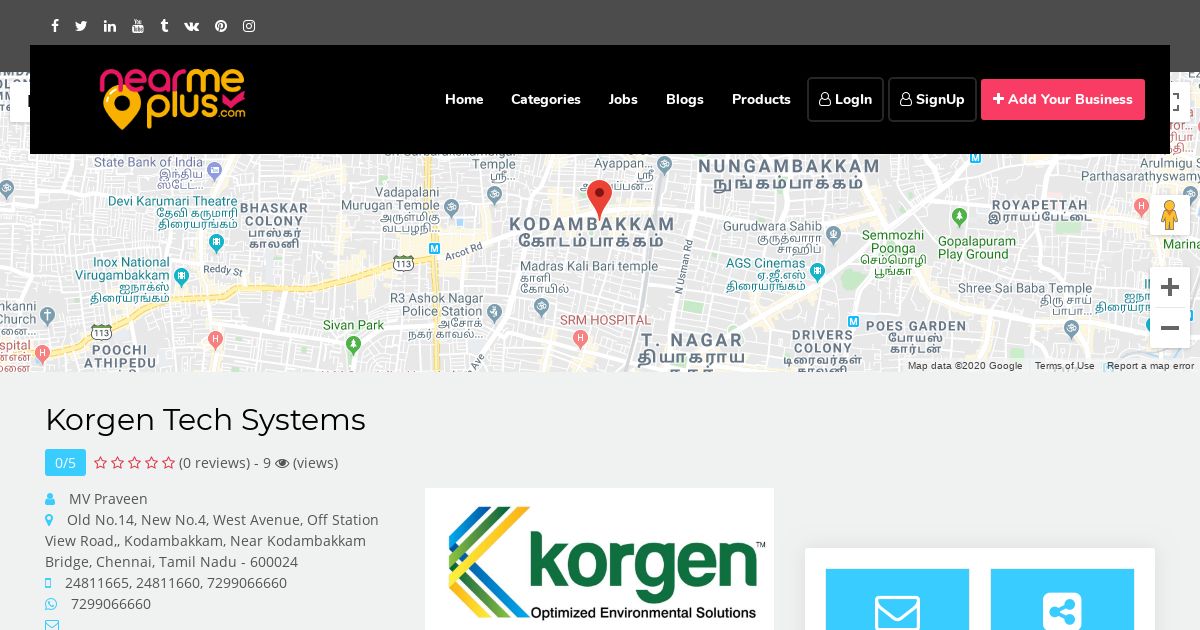Select the first rating star
The width and height of the screenshot is (1200, 630).
pos(100,463)
